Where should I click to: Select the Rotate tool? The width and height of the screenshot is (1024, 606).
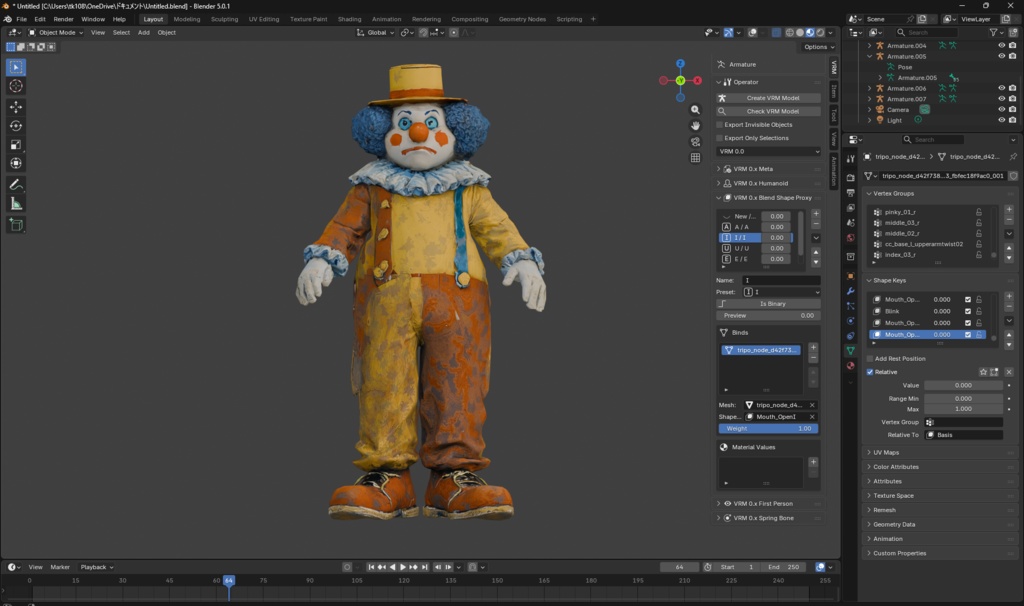16,126
